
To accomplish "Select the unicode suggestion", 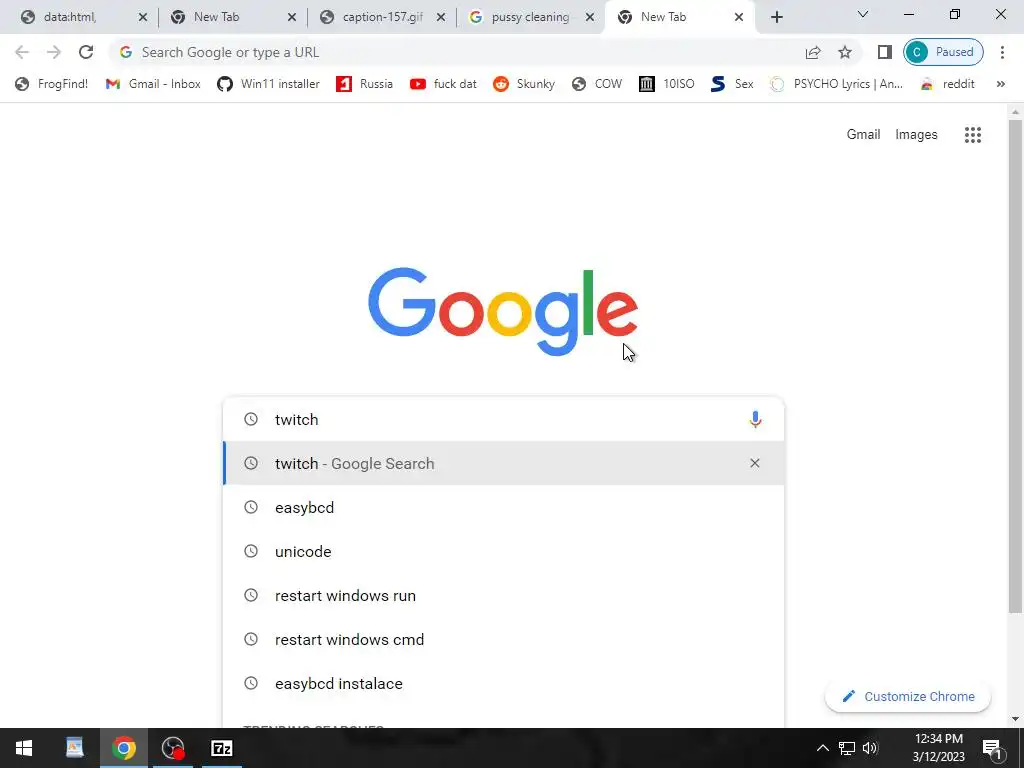I will [504, 551].
